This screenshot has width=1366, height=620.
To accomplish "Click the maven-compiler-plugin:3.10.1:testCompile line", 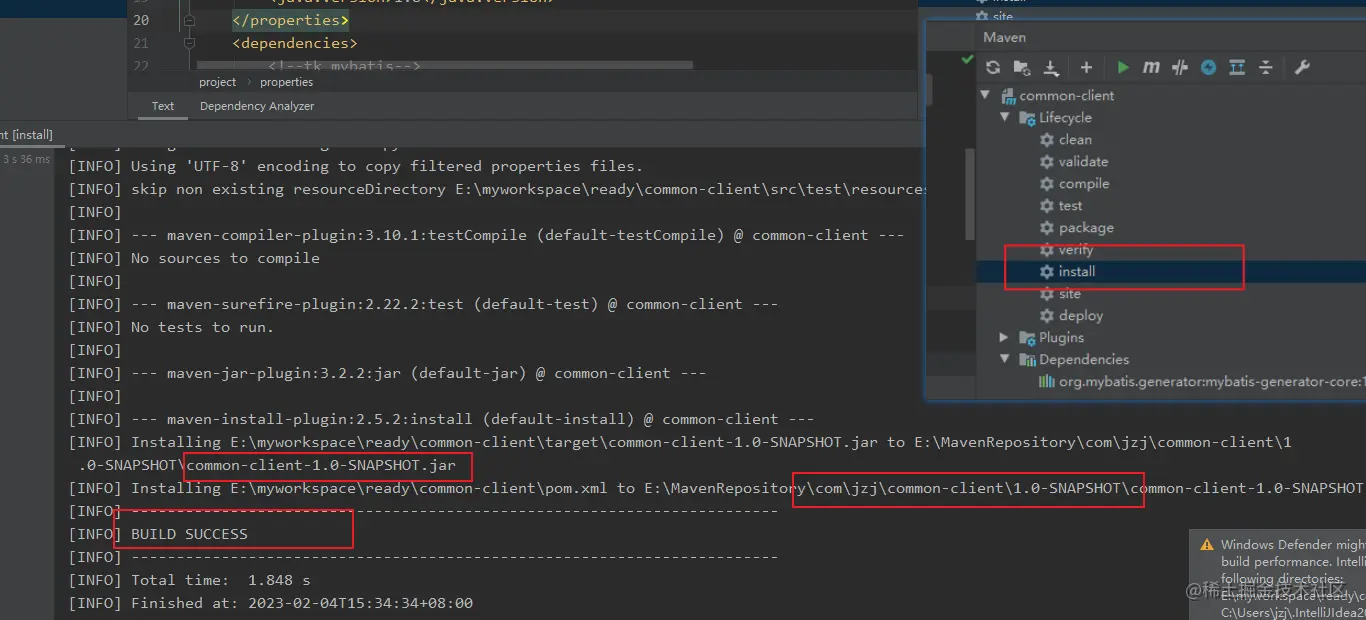I will coord(486,235).
